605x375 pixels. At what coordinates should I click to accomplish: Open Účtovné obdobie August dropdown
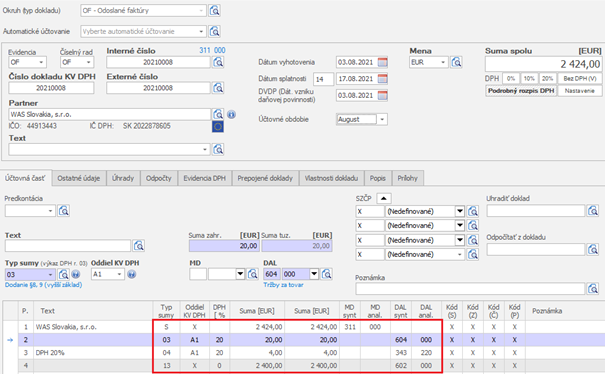382,120
